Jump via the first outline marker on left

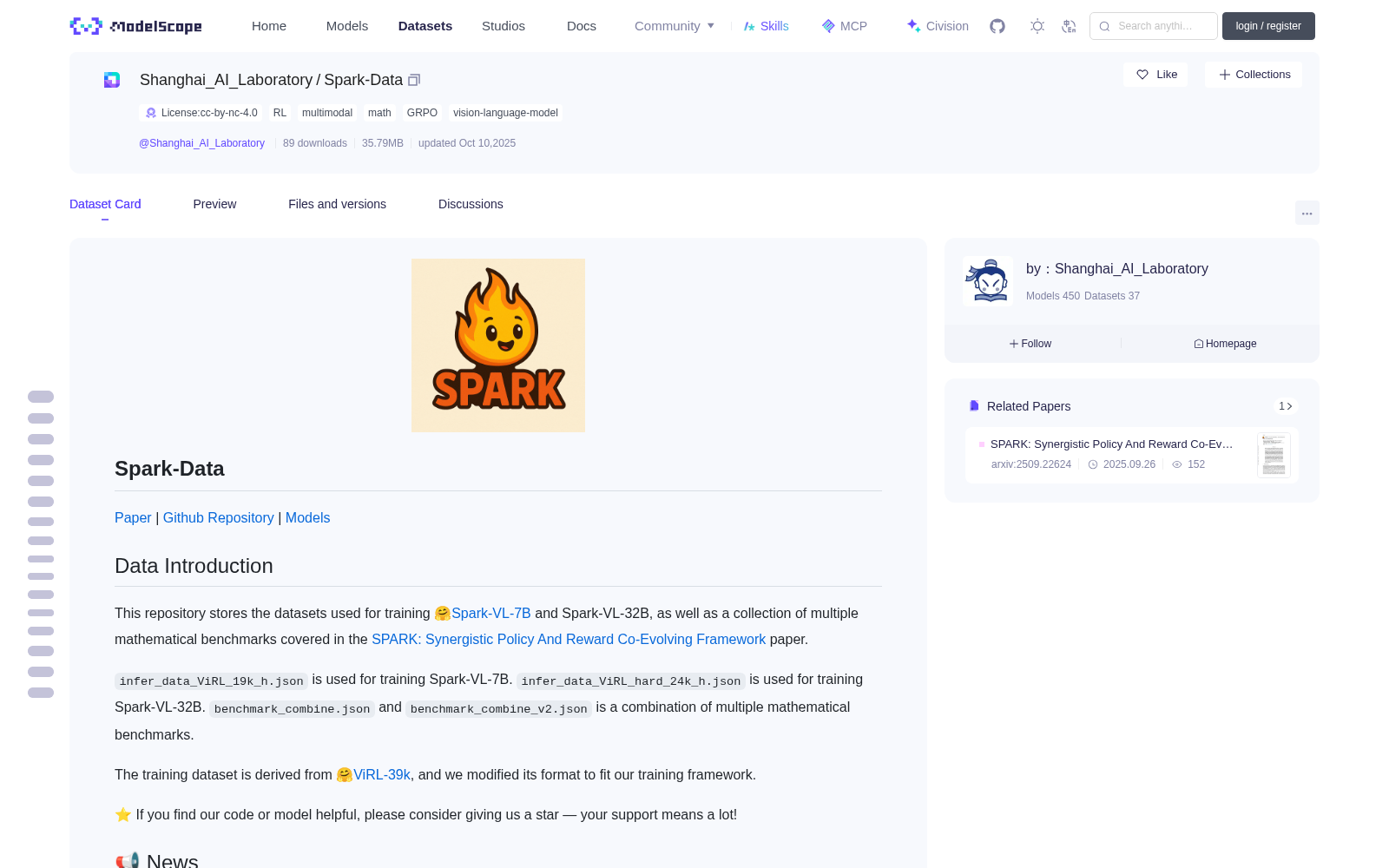[x=41, y=397]
